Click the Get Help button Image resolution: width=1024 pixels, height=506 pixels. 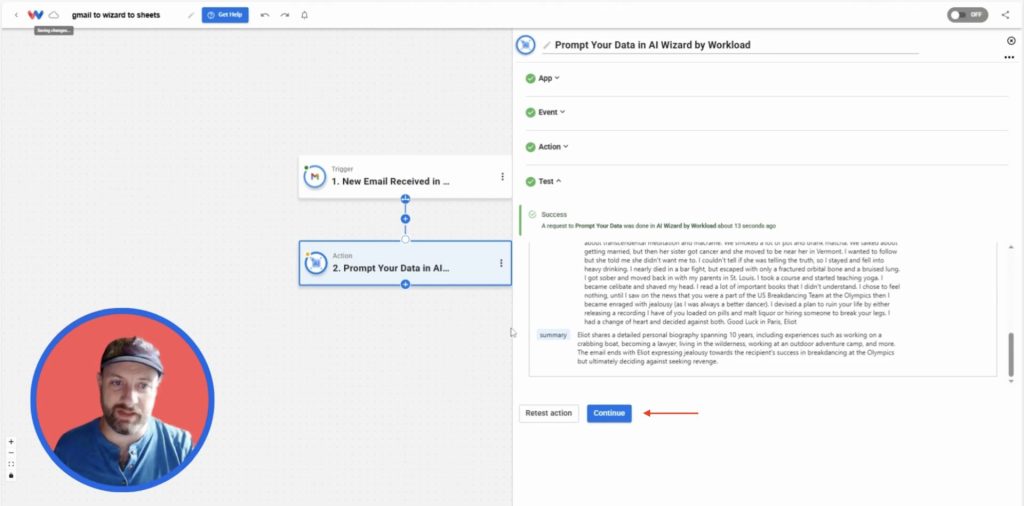click(225, 15)
